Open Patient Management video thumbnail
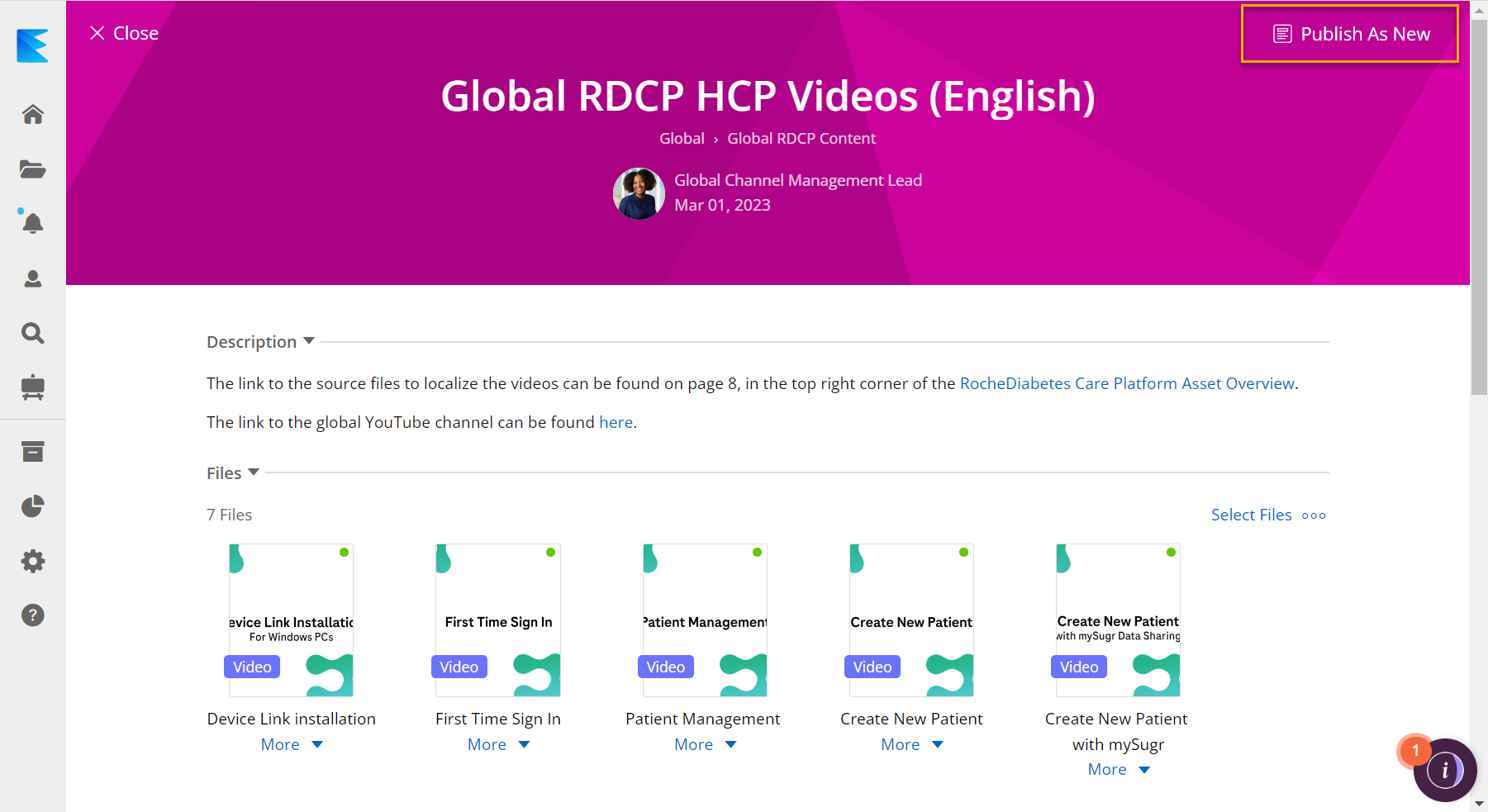1488x812 pixels. 705,620
